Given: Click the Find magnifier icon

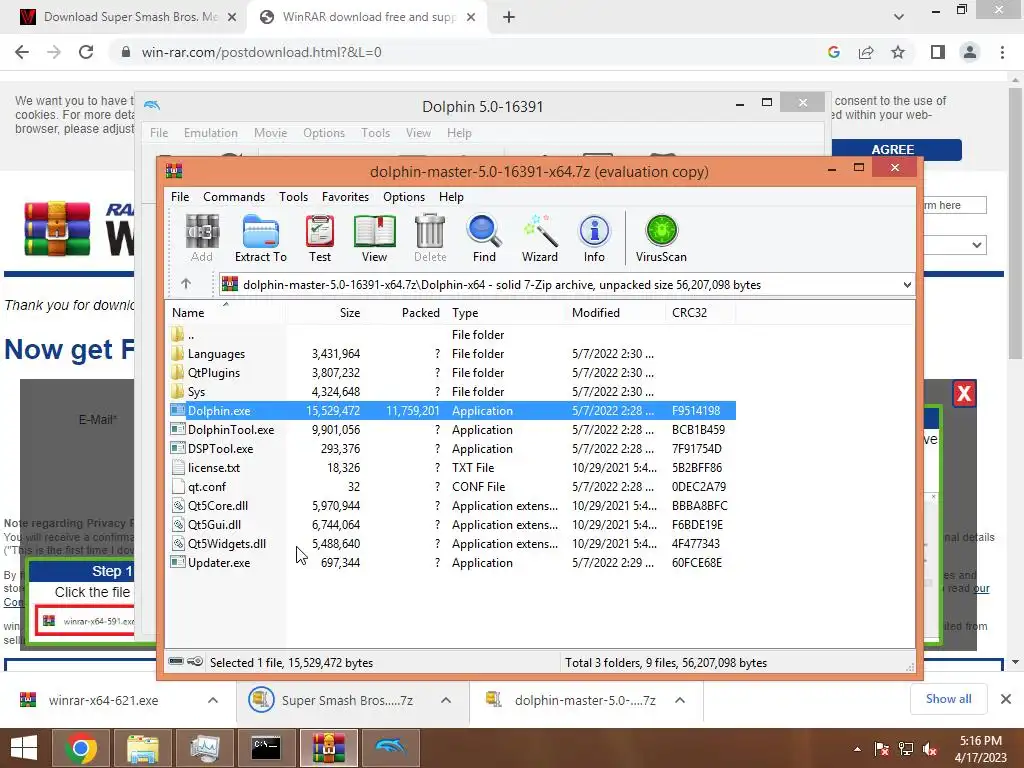Looking at the screenshot, I should (x=484, y=238).
